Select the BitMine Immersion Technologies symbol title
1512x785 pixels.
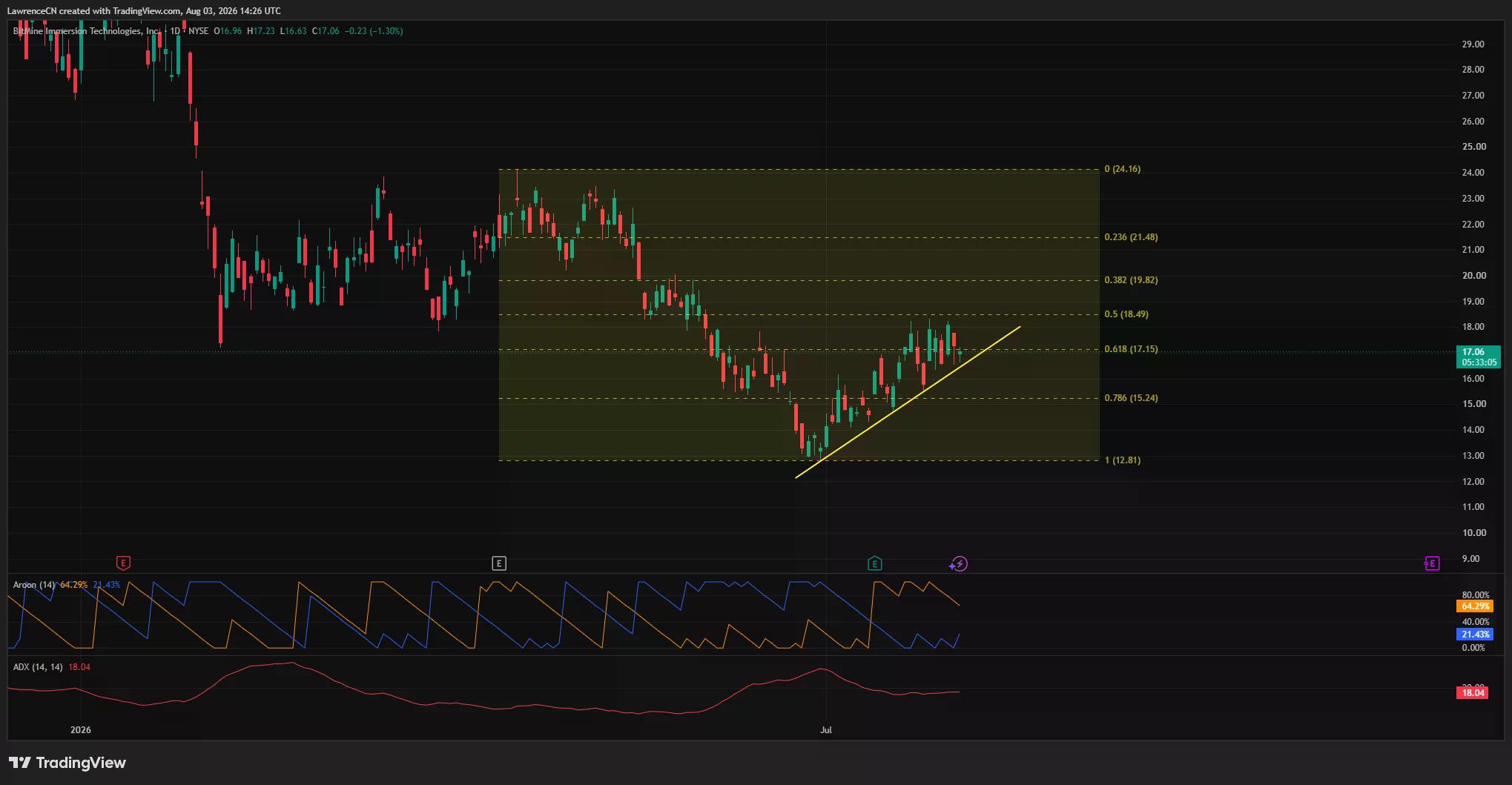pos(87,31)
